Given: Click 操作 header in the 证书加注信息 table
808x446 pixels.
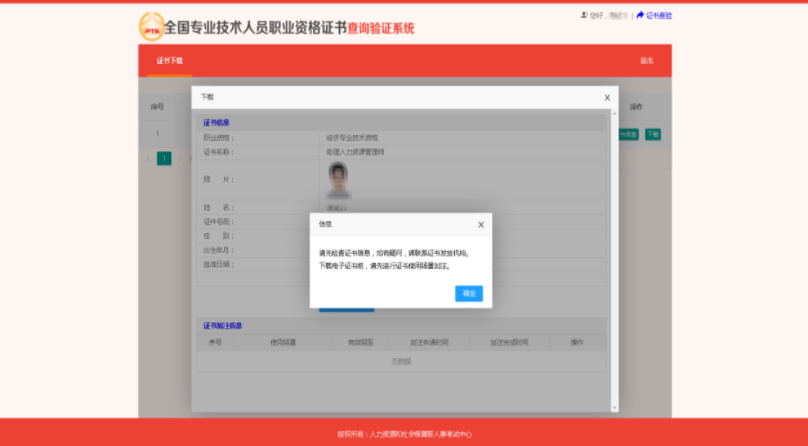Looking at the screenshot, I should coord(577,342).
